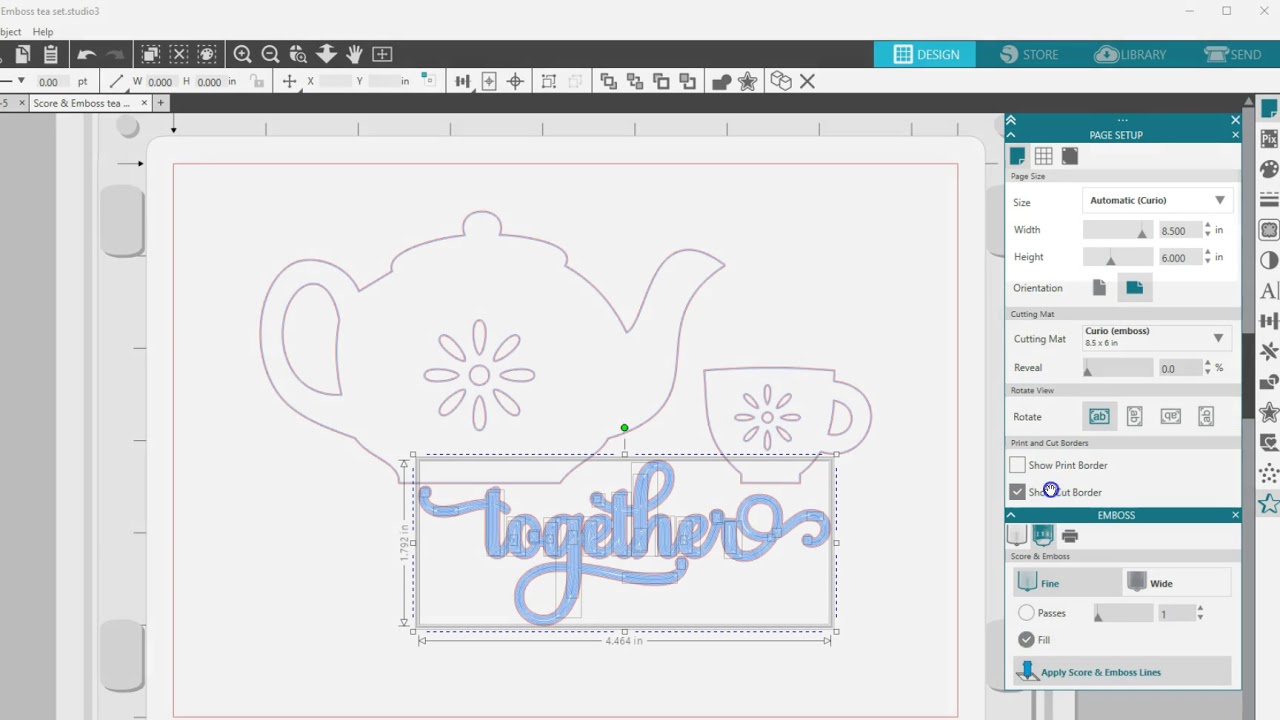This screenshot has width=1280, height=720.
Task: Open the Text Style panel icon
Action: (x=1269, y=291)
